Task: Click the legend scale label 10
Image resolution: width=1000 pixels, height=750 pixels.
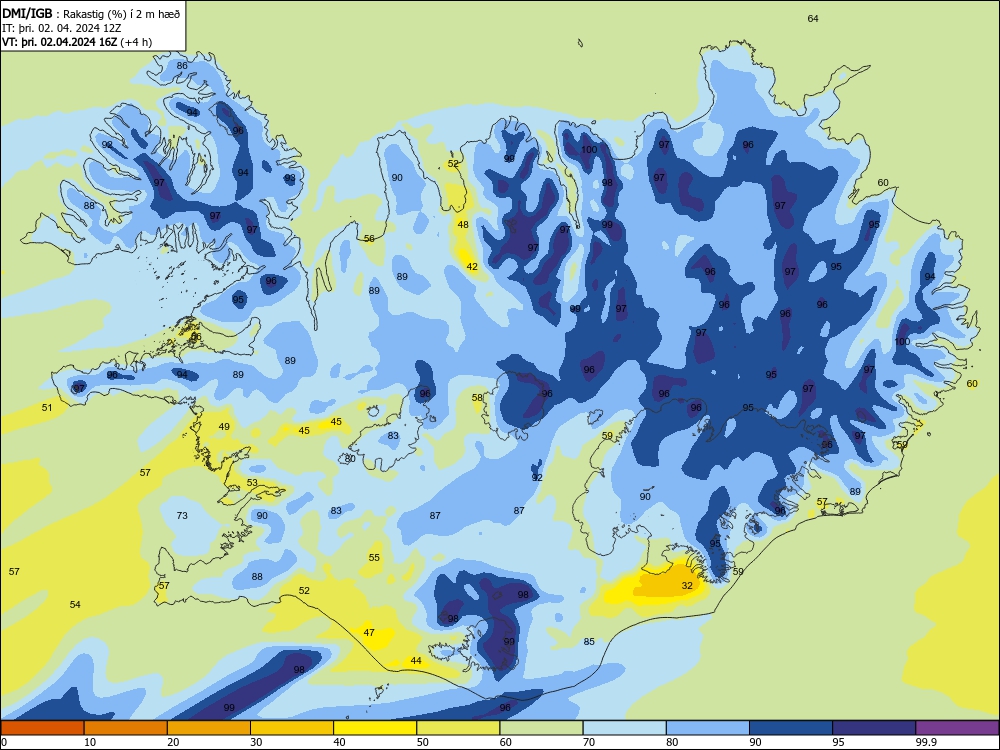Action: 90,742
